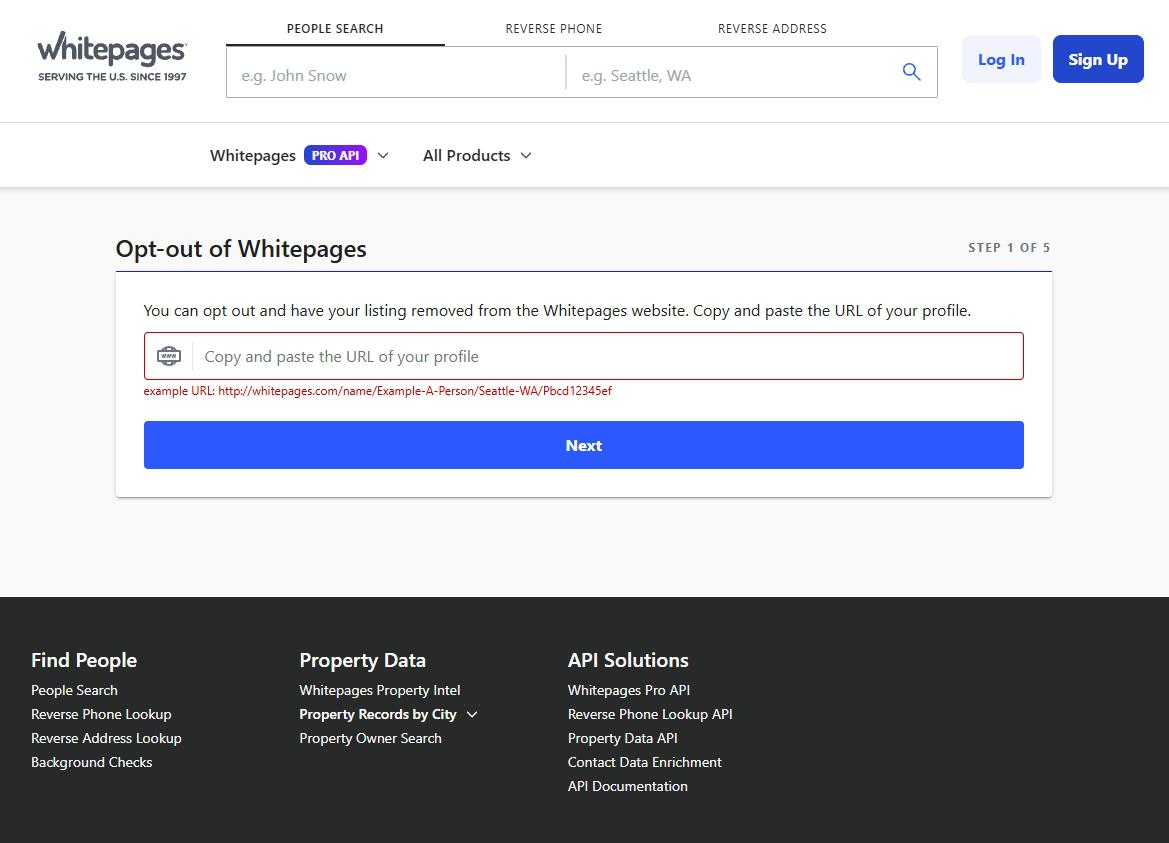Open Reverse Phone Lookup footer link
Viewport: 1169px width, 843px height.
(101, 714)
